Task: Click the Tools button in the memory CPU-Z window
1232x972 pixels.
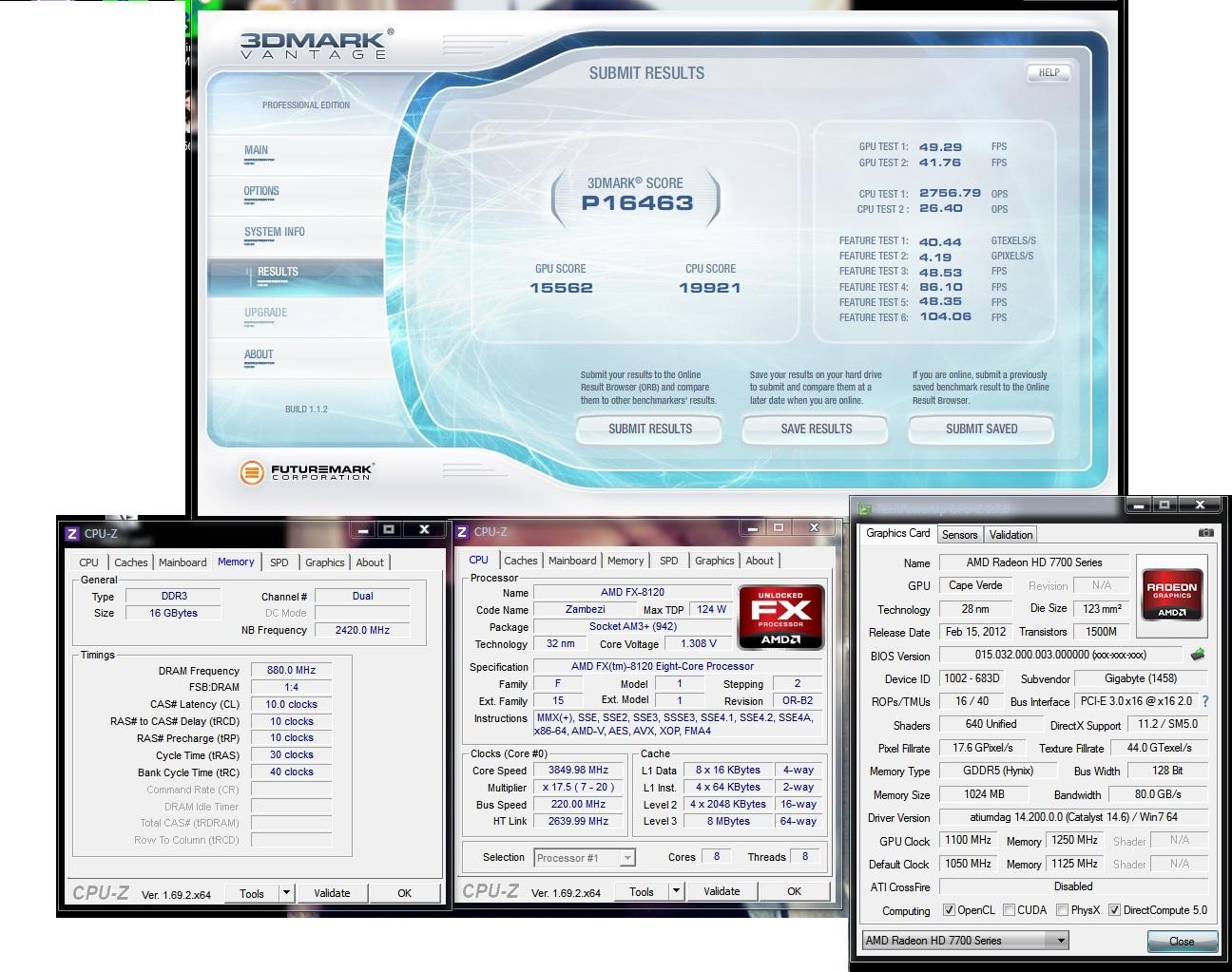Action: [252, 893]
